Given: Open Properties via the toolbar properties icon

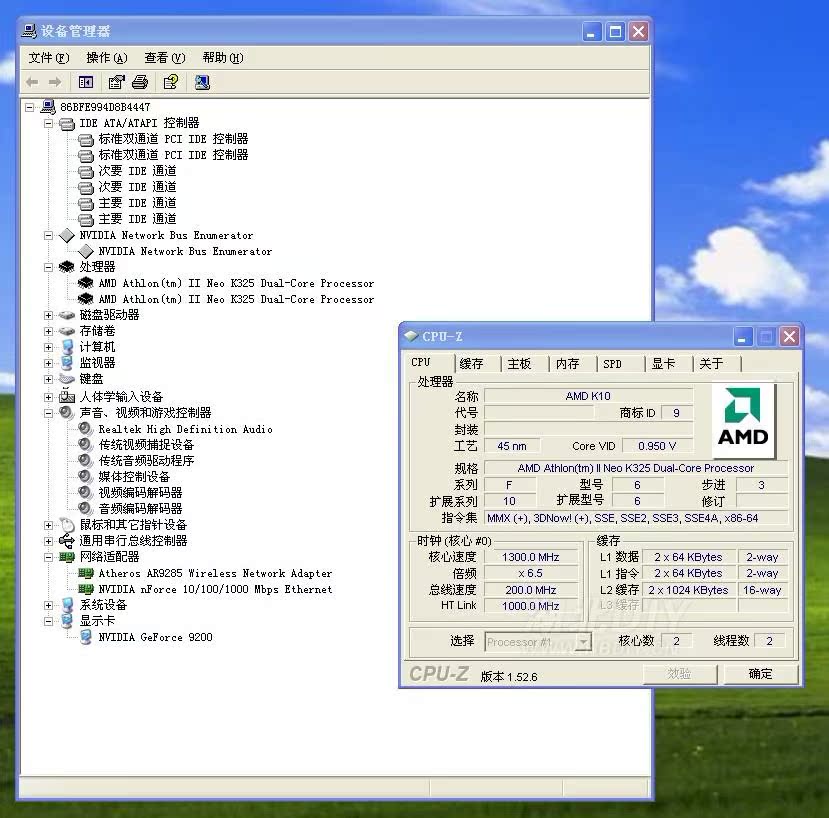Looking at the screenshot, I should point(116,82).
